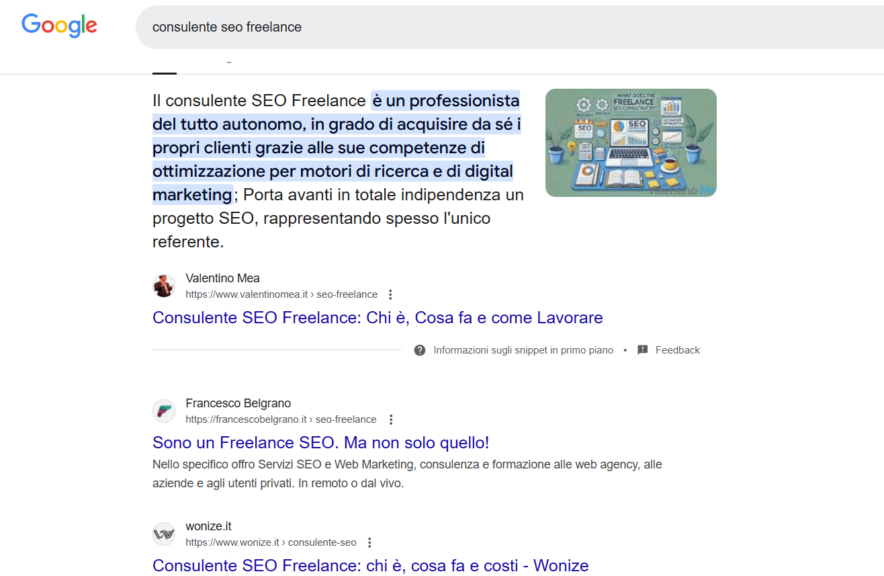Click the Feedback text link
The height and width of the screenshot is (576, 884).
point(677,350)
